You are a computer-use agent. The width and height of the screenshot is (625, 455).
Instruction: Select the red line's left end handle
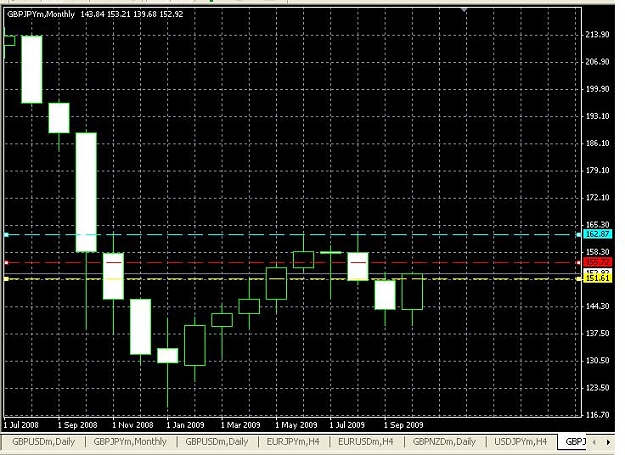click(6, 263)
